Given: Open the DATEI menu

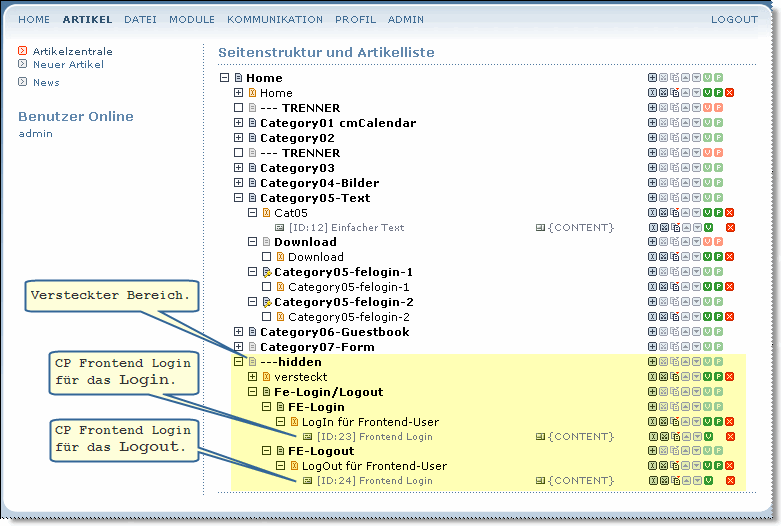Looking at the screenshot, I should 140,20.
